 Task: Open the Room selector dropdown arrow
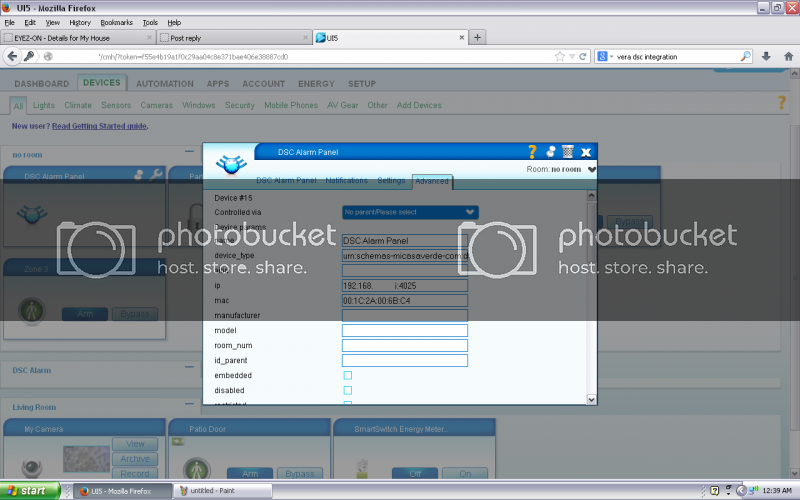point(591,169)
